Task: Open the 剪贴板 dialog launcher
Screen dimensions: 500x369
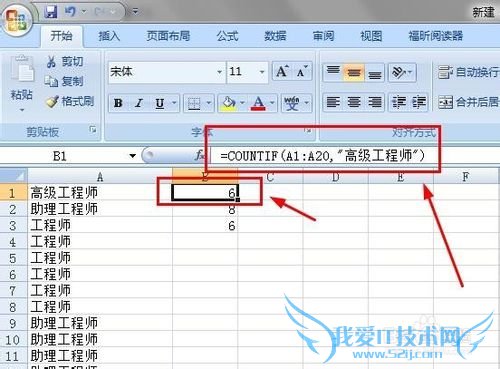Action: (x=93, y=130)
